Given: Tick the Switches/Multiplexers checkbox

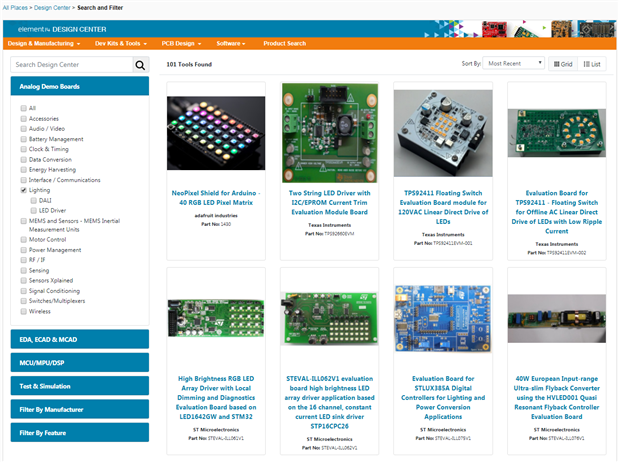Looking at the screenshot, I should point(24,301).
